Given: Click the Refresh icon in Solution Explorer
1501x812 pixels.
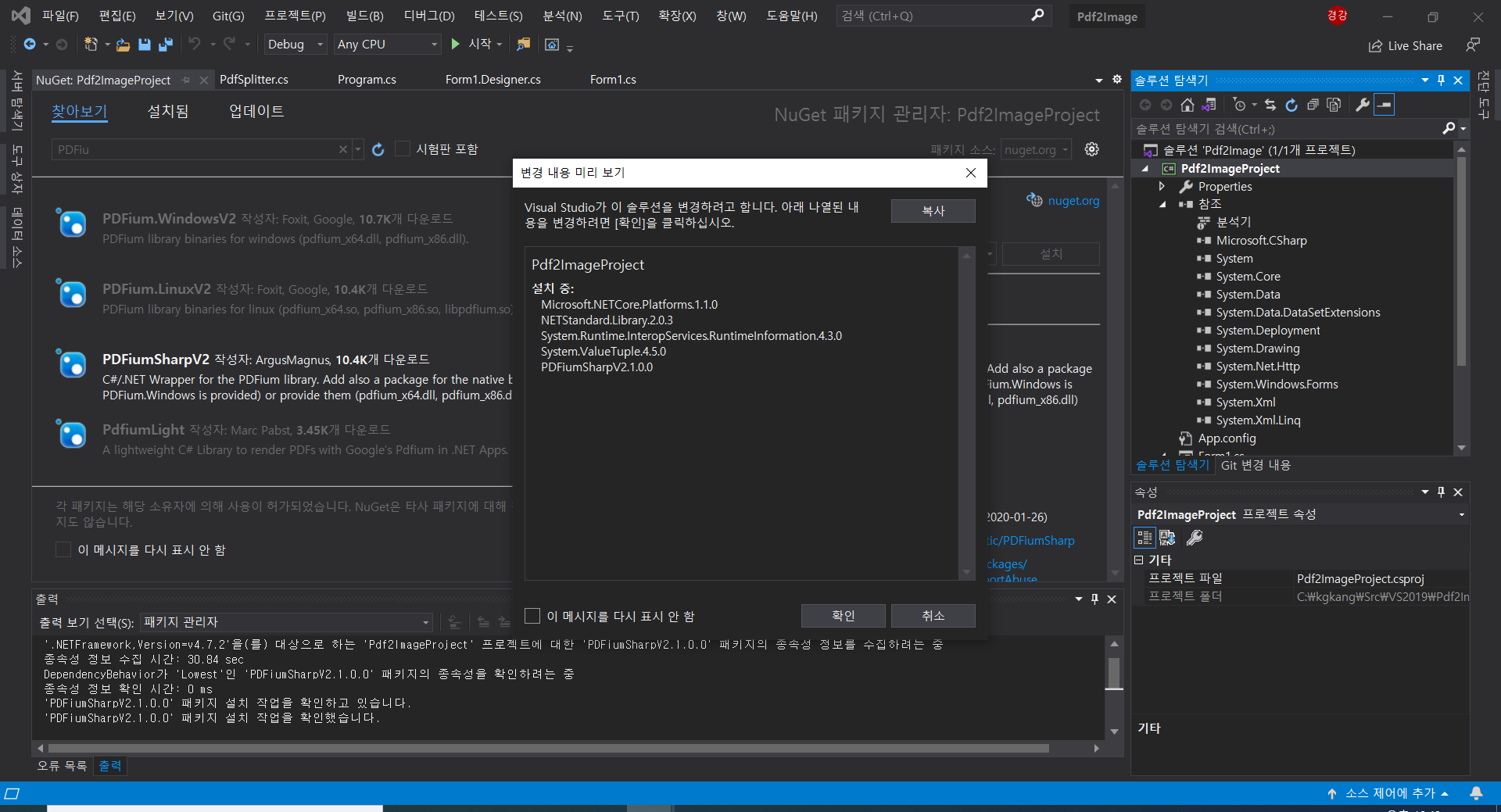Looking at the screenshot, I should point(1291,105).
